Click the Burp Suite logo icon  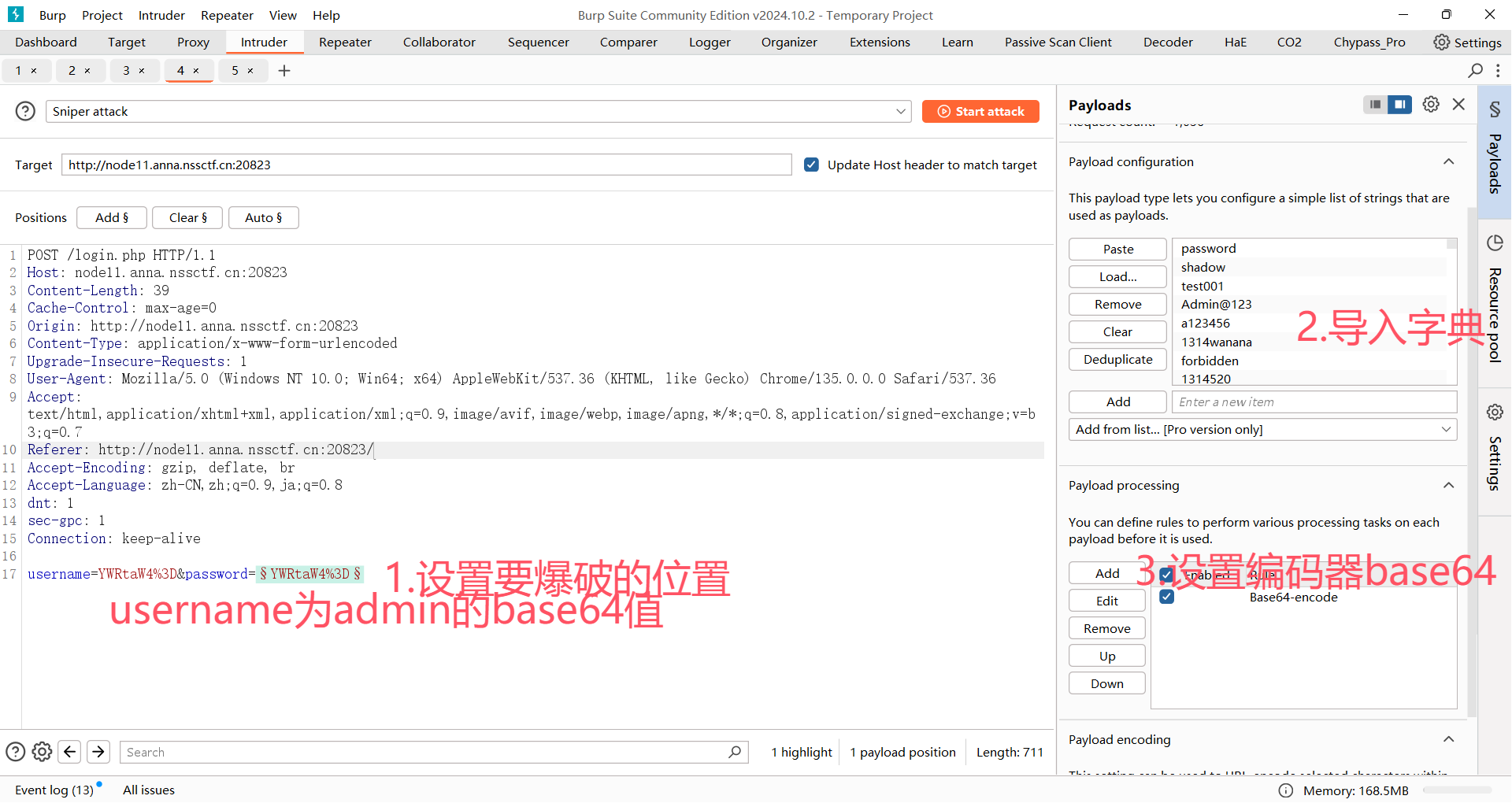(x=16, y=14)
